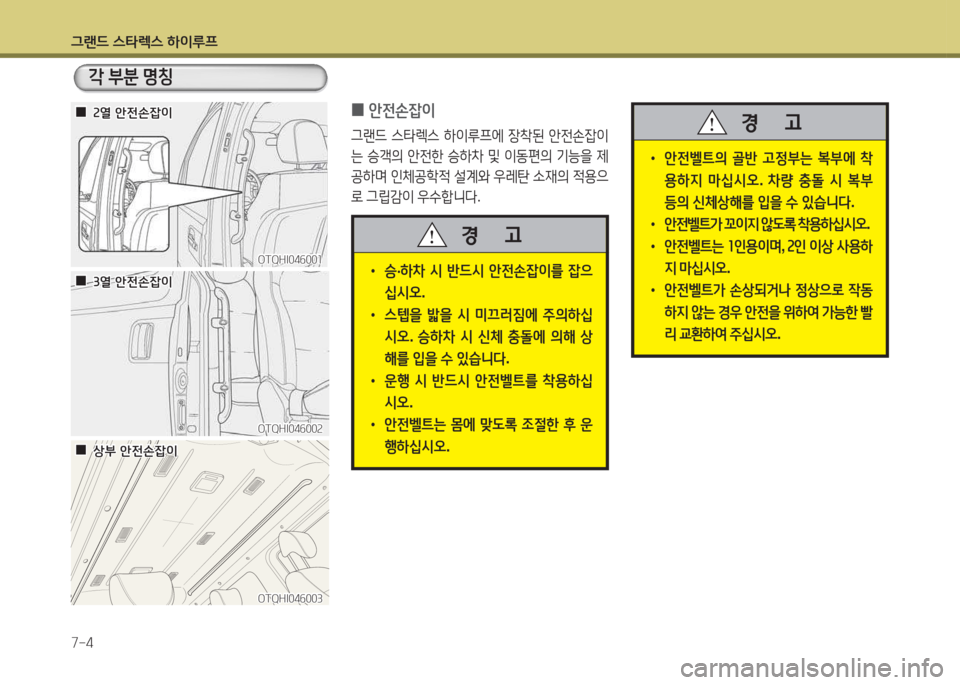Image resolution: width=960 pixels, height=685 pixels.
Task: Select the header text 그랜드 스타렉스 하이루프
Action: pyautogui.click(x=144, y=42)
